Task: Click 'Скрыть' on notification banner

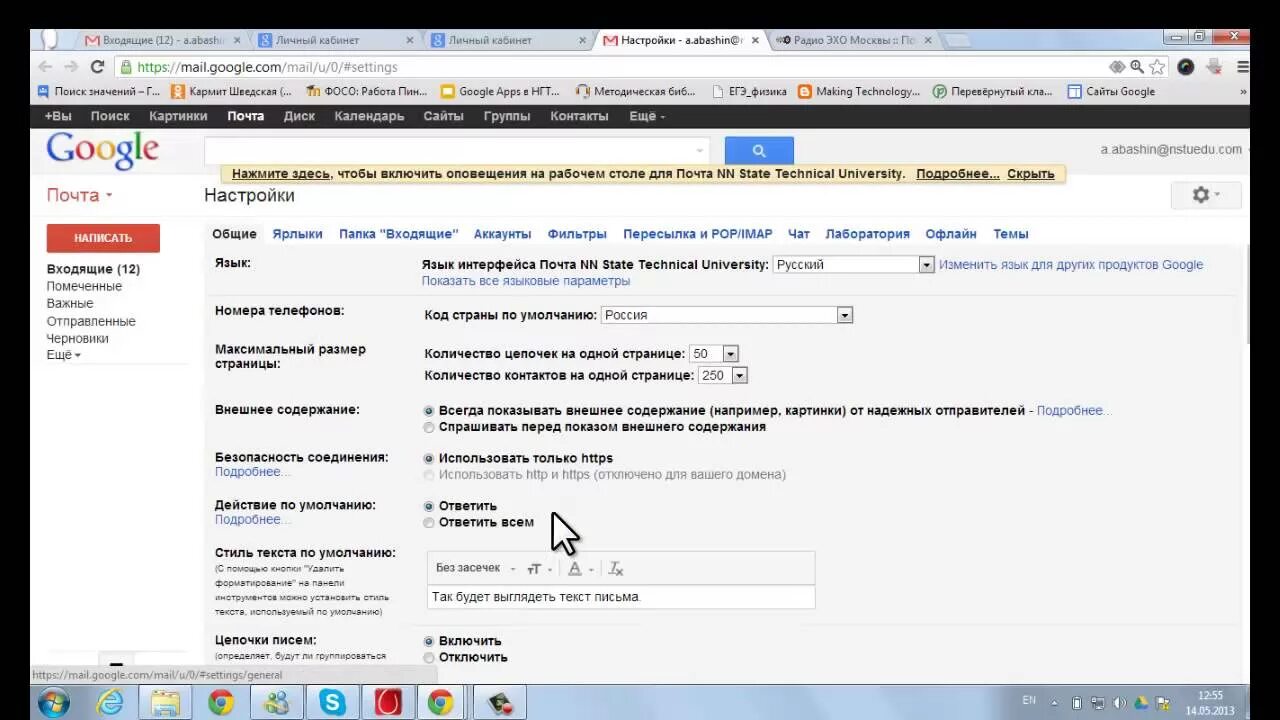Action: tap(1030, 174)
